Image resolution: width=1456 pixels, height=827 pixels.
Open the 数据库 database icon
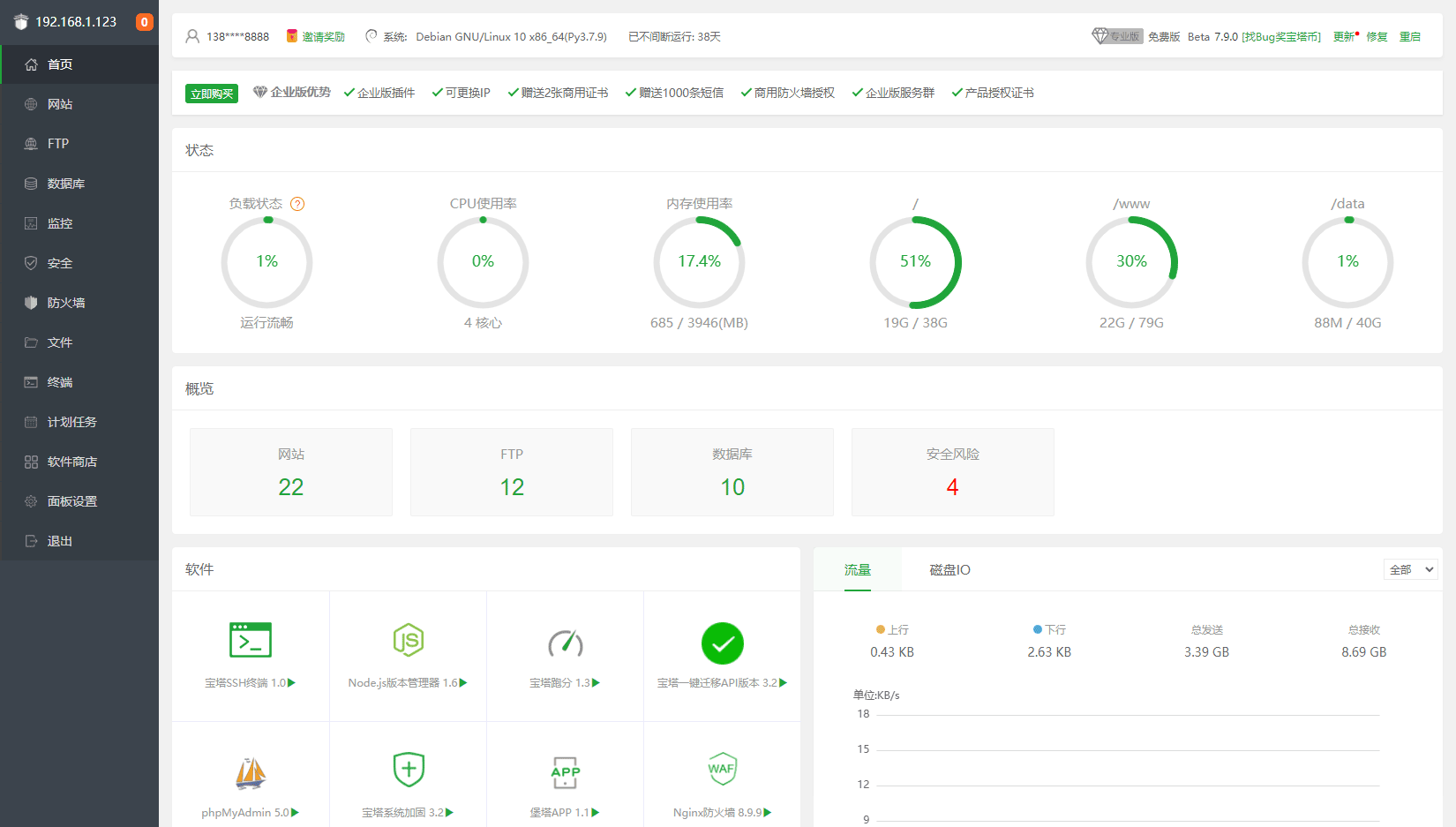(31, 184)
